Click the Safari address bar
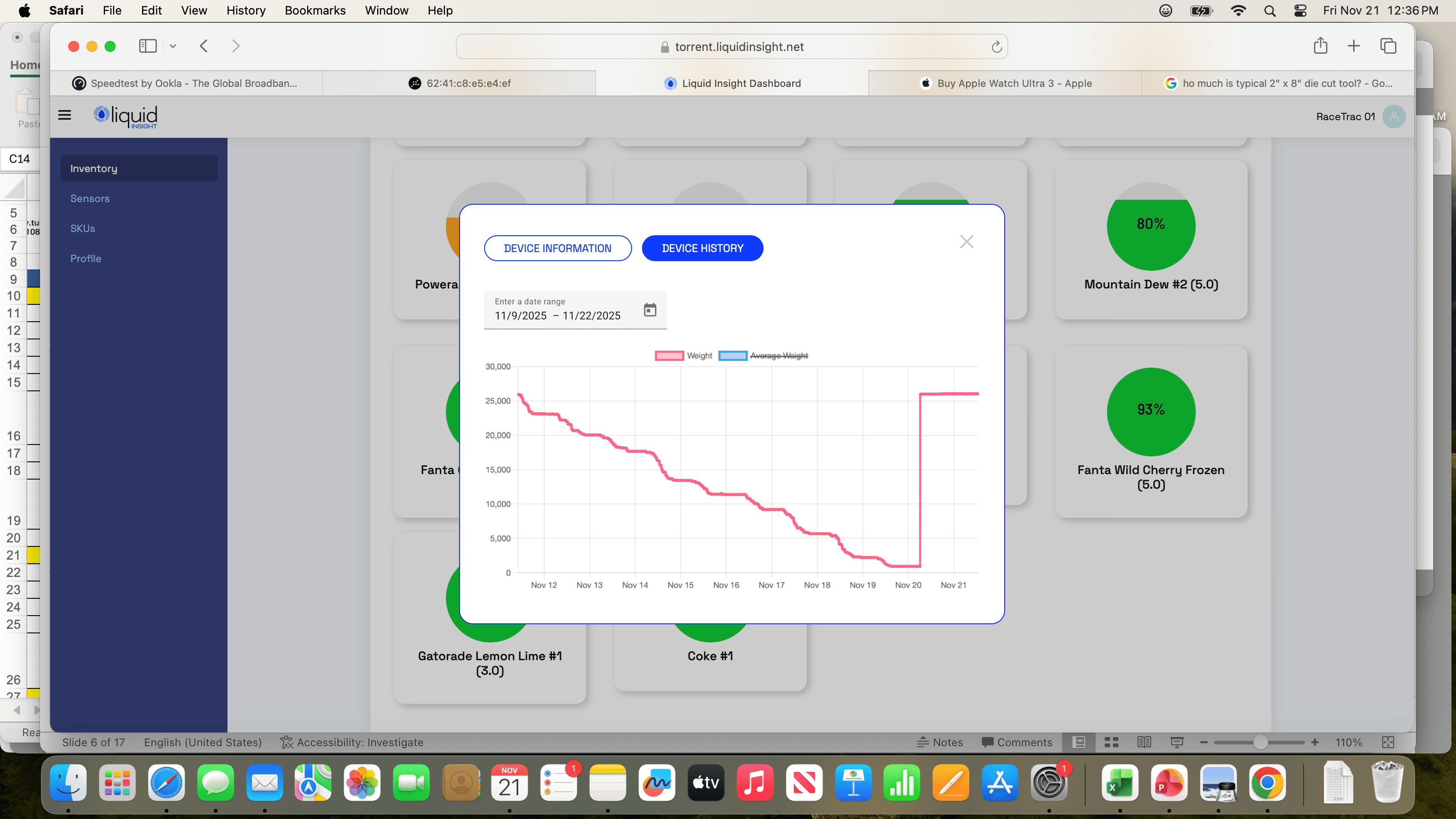This screenshot has height=819, width=1456. coord(732,47)
